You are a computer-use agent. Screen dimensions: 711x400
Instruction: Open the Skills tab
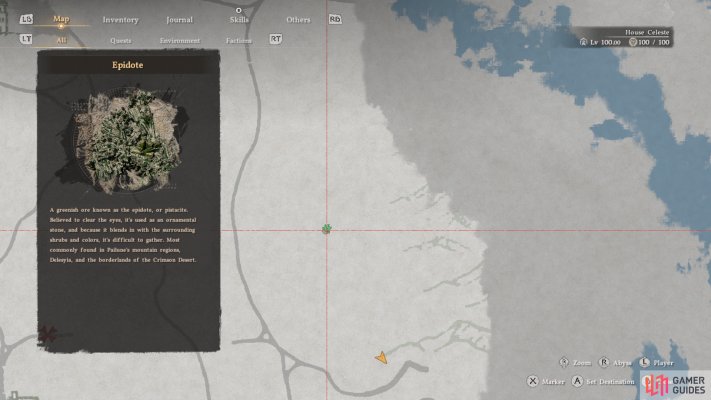click(x=239, y=20)
